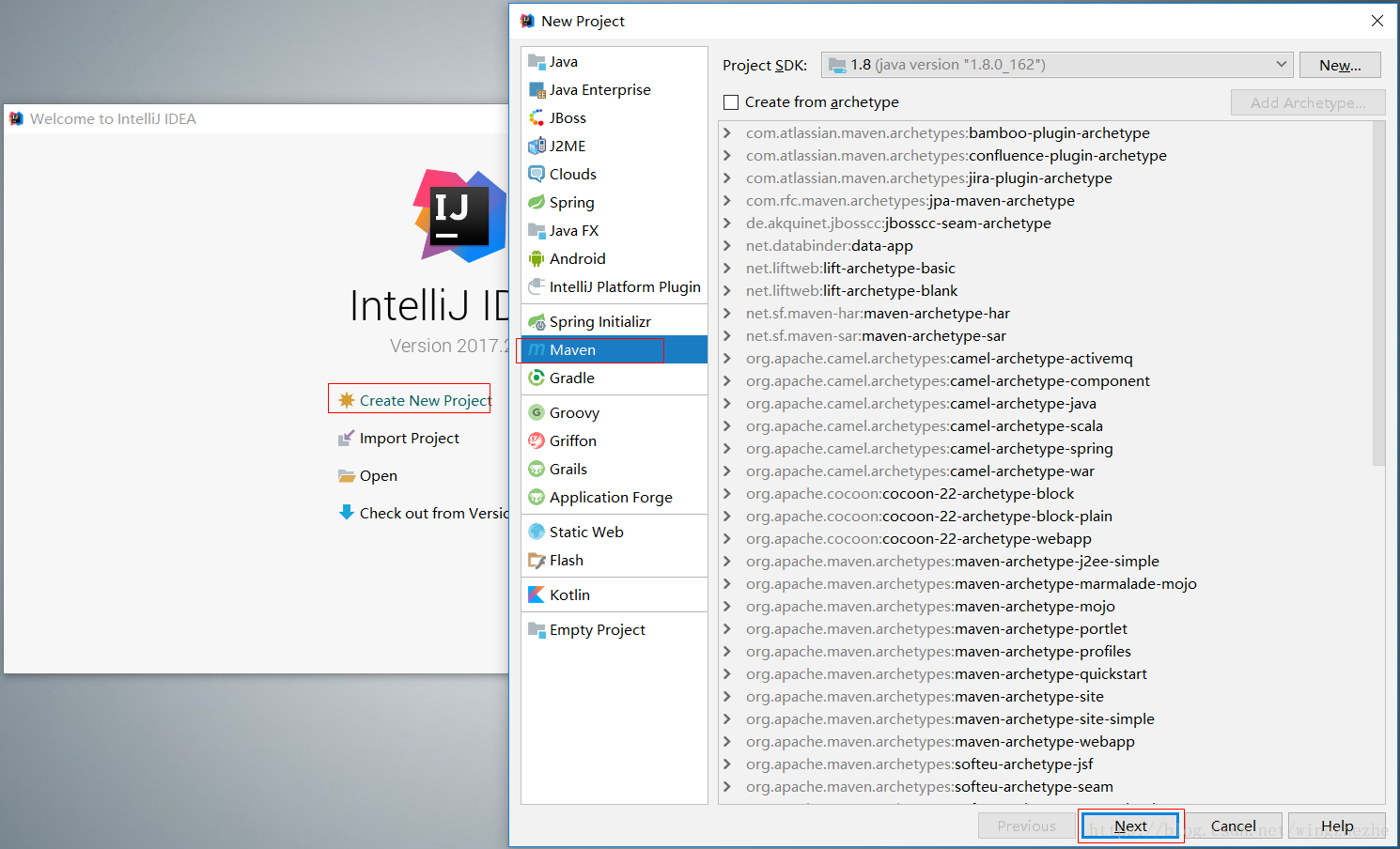Click the Empty Project folder icon

(537, 630)
